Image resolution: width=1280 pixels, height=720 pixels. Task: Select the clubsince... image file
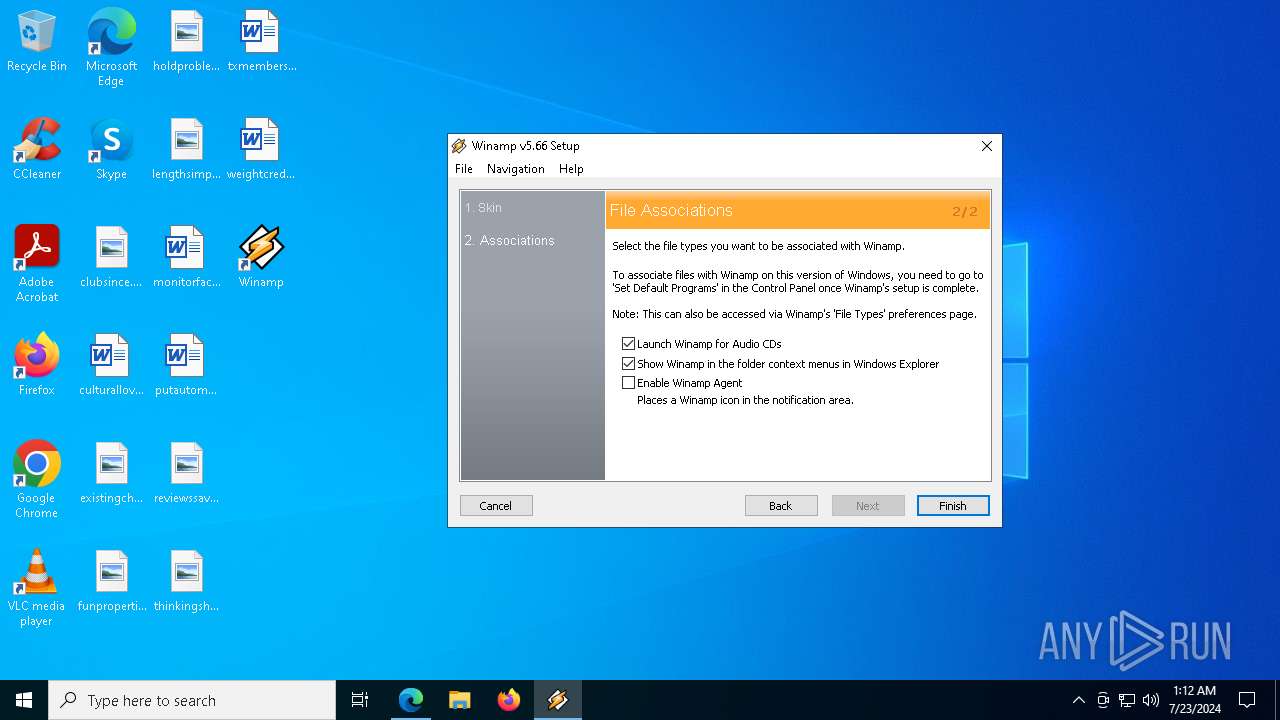point(111,258)
